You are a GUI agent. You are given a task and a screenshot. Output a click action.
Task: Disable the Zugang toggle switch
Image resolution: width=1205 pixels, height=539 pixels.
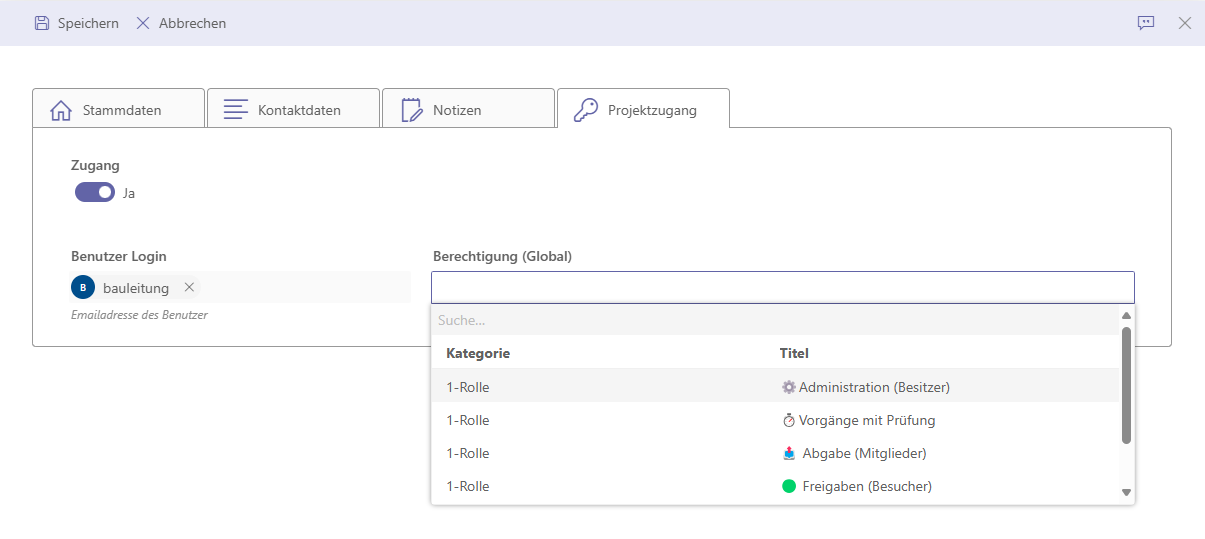click(95, 192)
